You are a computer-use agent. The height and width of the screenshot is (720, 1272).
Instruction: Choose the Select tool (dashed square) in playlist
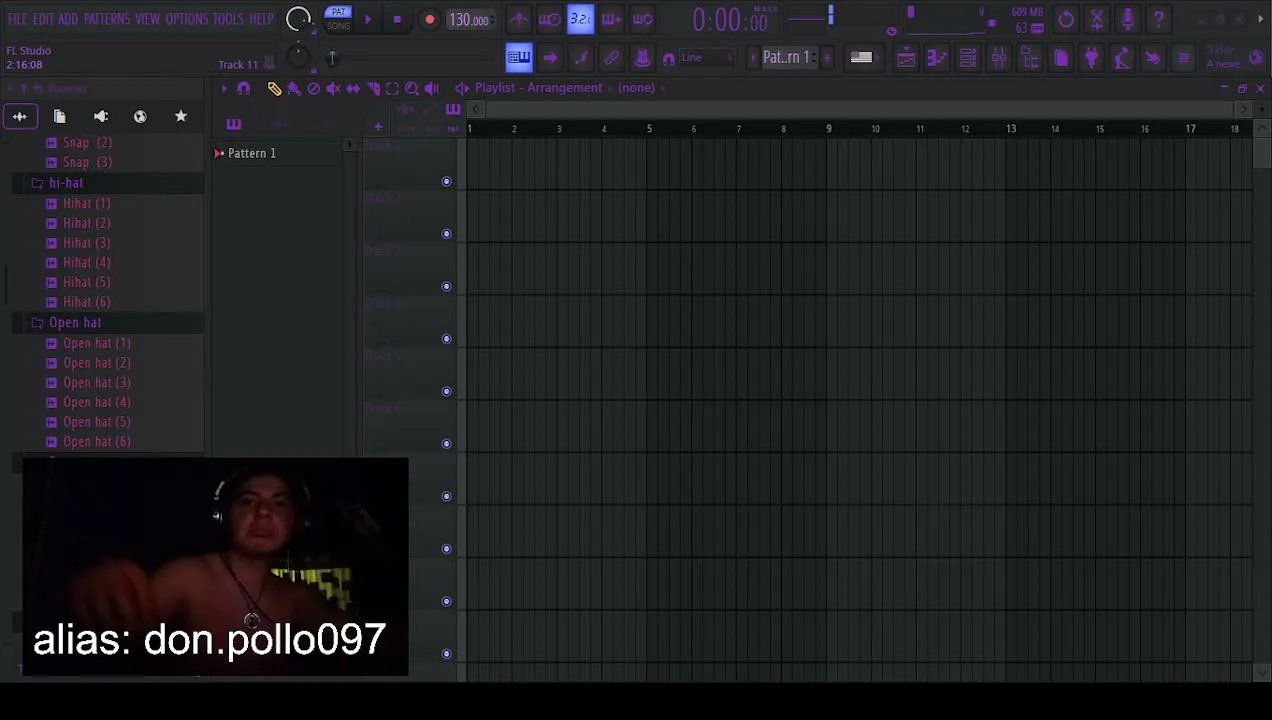tap(392, 88)
